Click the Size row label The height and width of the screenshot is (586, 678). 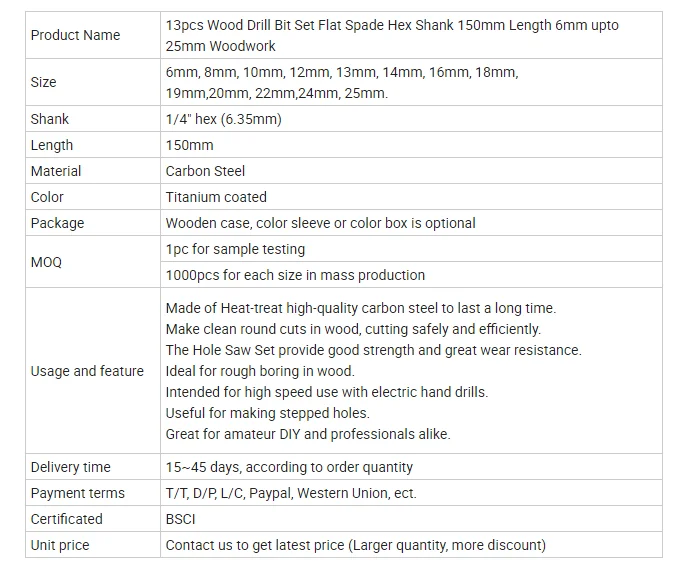click(44, 82)
